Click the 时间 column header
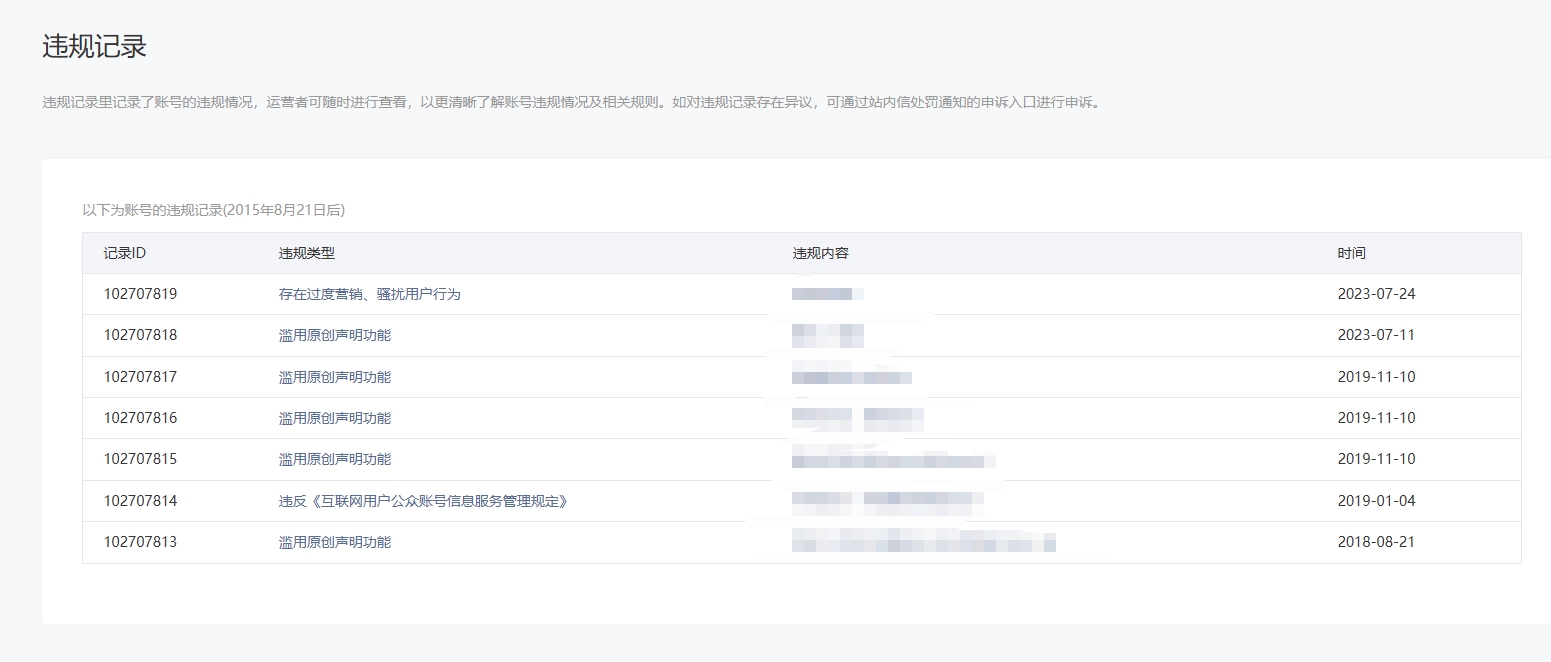 1351,253
